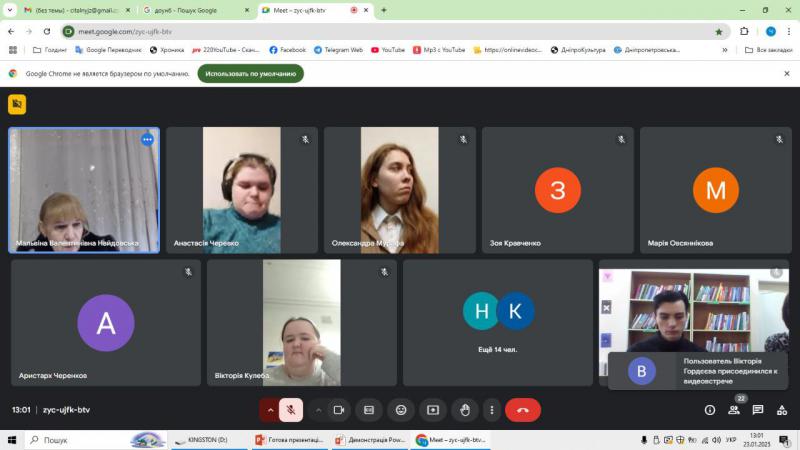
Task: Open the apps grid in bookmarks bar
Action: tap(13, 50)
